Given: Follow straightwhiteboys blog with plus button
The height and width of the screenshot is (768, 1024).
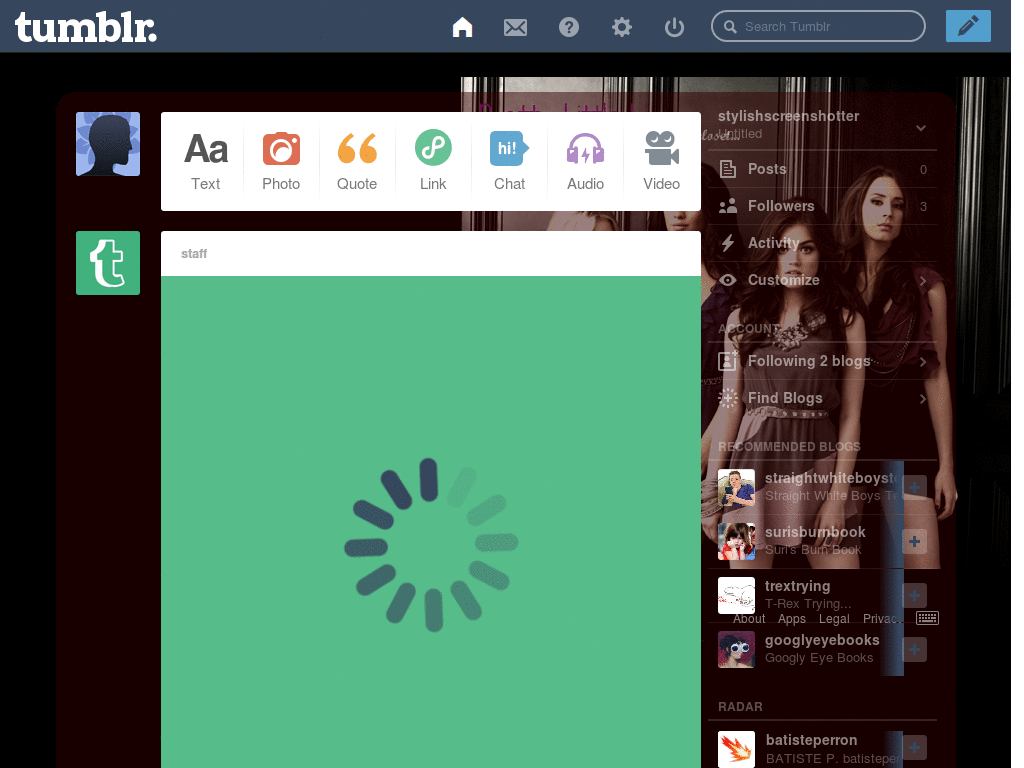Looking at the screenshot, I should [914, 487].
